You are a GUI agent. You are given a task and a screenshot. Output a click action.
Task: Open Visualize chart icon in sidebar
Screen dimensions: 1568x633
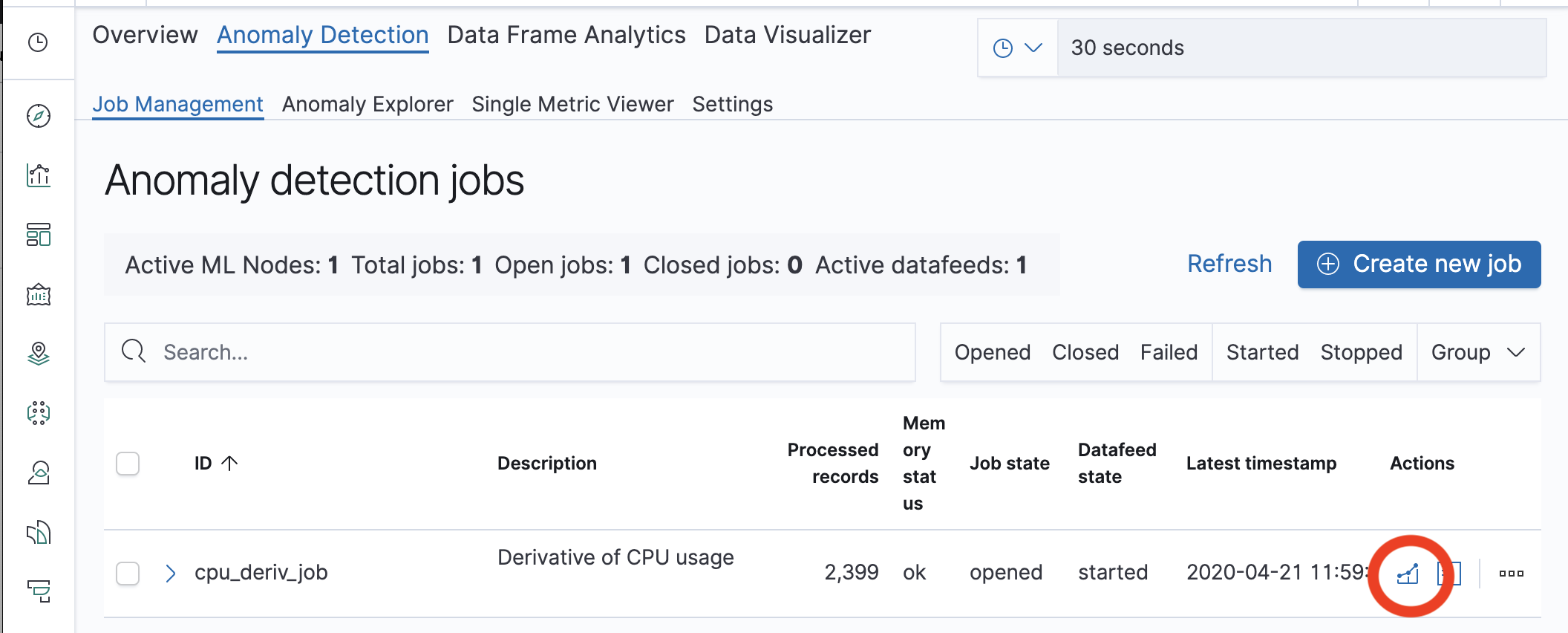click(x=38, y=176)
